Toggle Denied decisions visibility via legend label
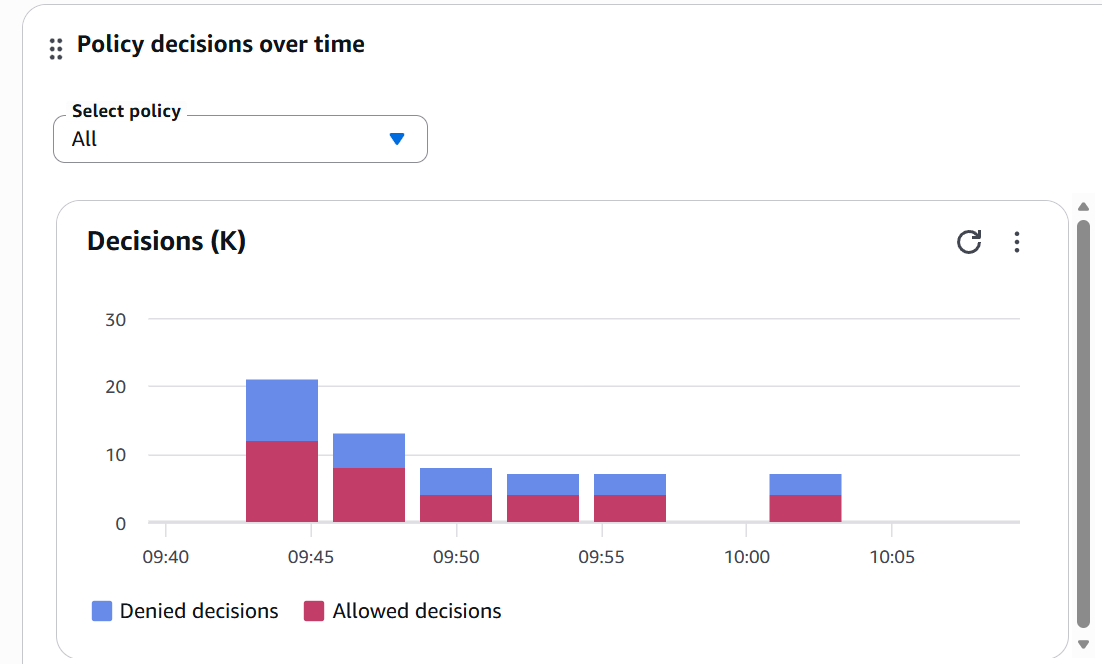 (198, 610)
